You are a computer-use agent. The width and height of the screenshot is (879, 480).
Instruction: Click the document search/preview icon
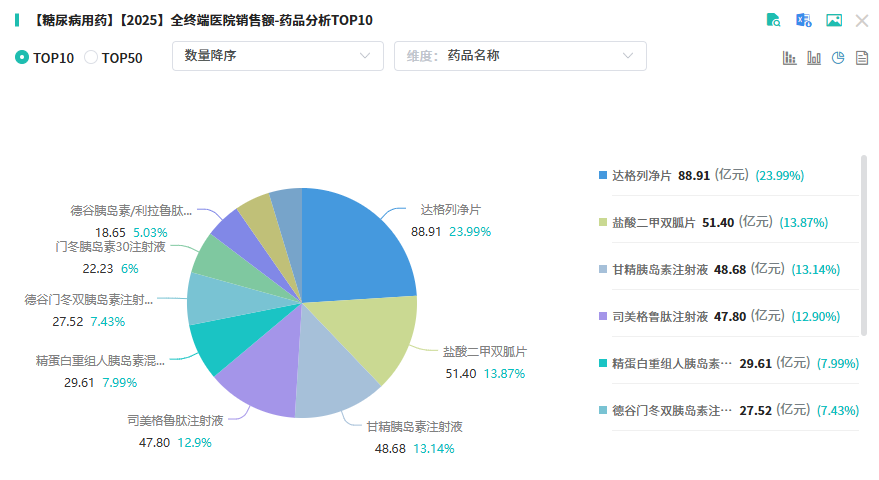tap(773, 20)
